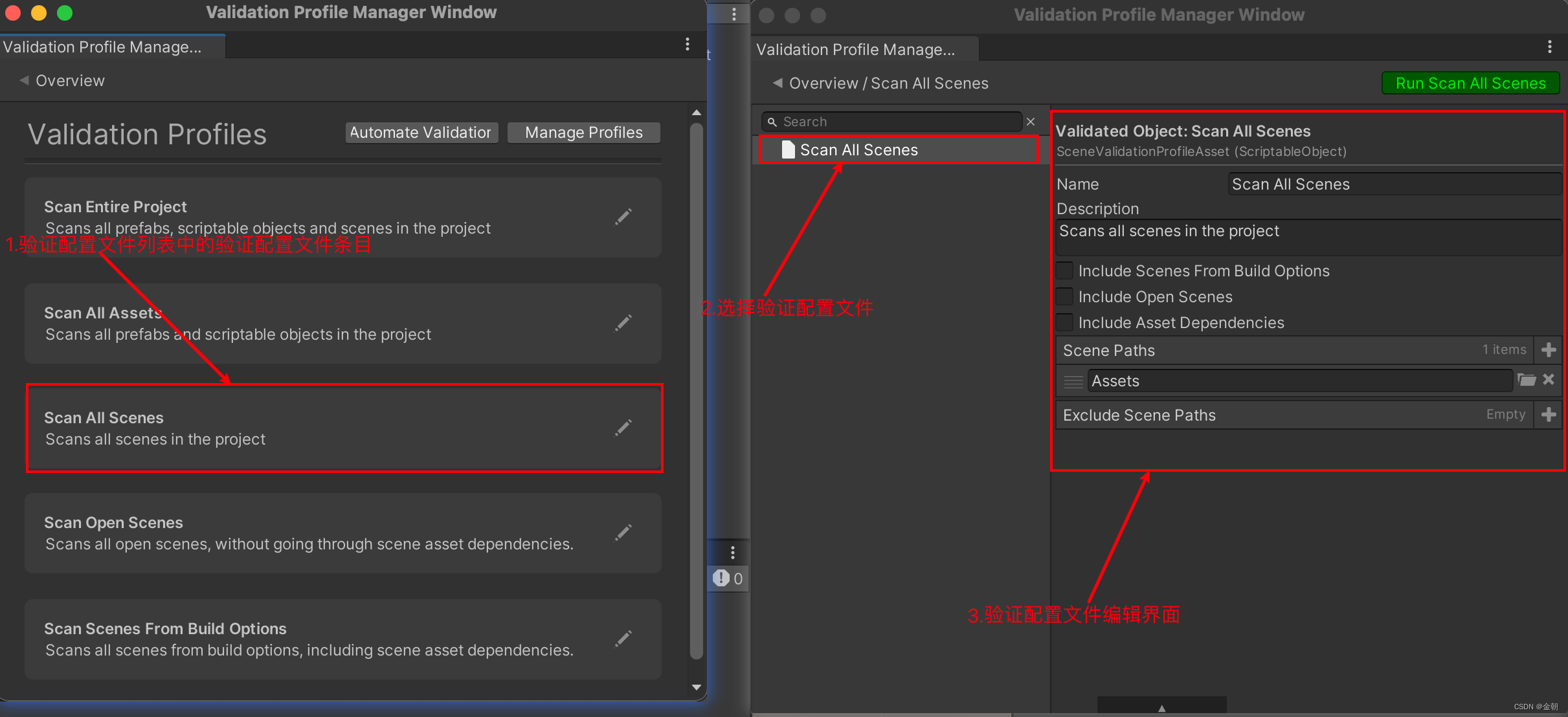Screen dimensions: 1568x717
Task: Clear the search field with the X icon
Action: 1031,122
